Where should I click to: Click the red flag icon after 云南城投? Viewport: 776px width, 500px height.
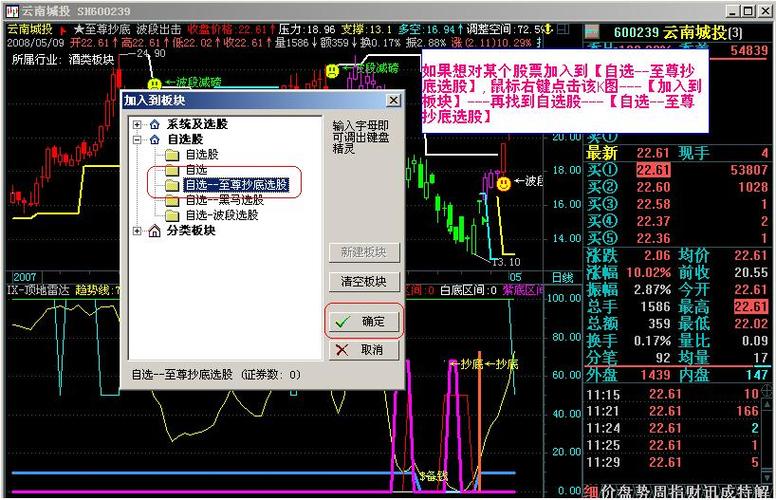pyautogui.click(x=63, y=31)
